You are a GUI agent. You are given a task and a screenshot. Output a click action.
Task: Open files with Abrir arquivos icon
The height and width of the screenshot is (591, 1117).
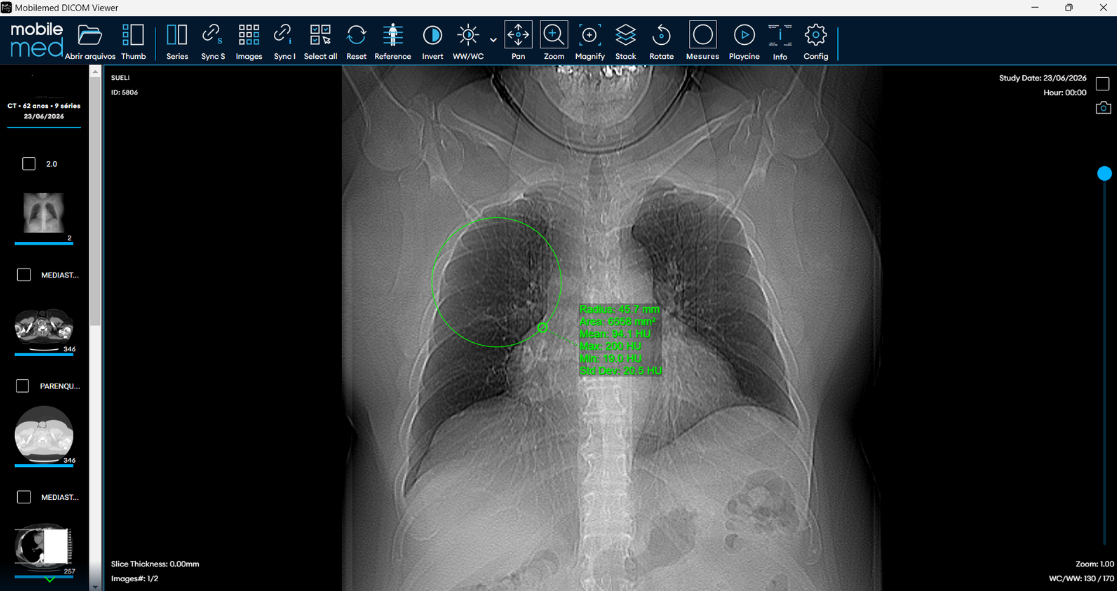90,41
